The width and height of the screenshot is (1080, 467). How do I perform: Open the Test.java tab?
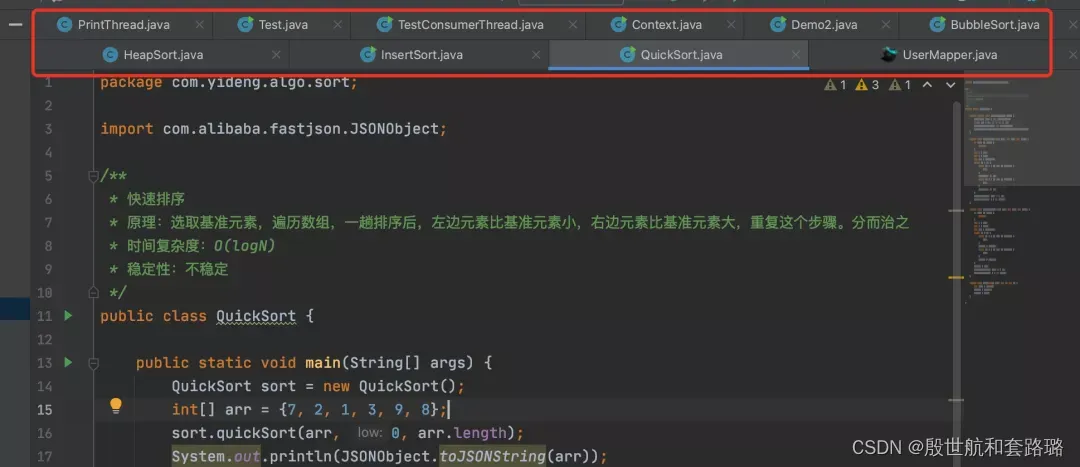[x=283, y=25]
